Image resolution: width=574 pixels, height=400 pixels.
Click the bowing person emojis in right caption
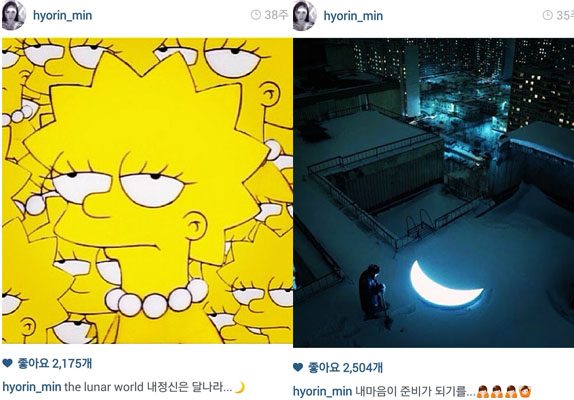[504, 392]
